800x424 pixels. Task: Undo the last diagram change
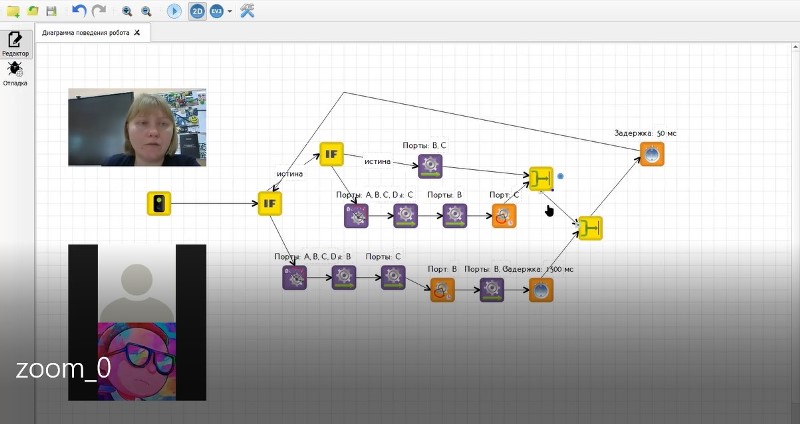(79, 11)
